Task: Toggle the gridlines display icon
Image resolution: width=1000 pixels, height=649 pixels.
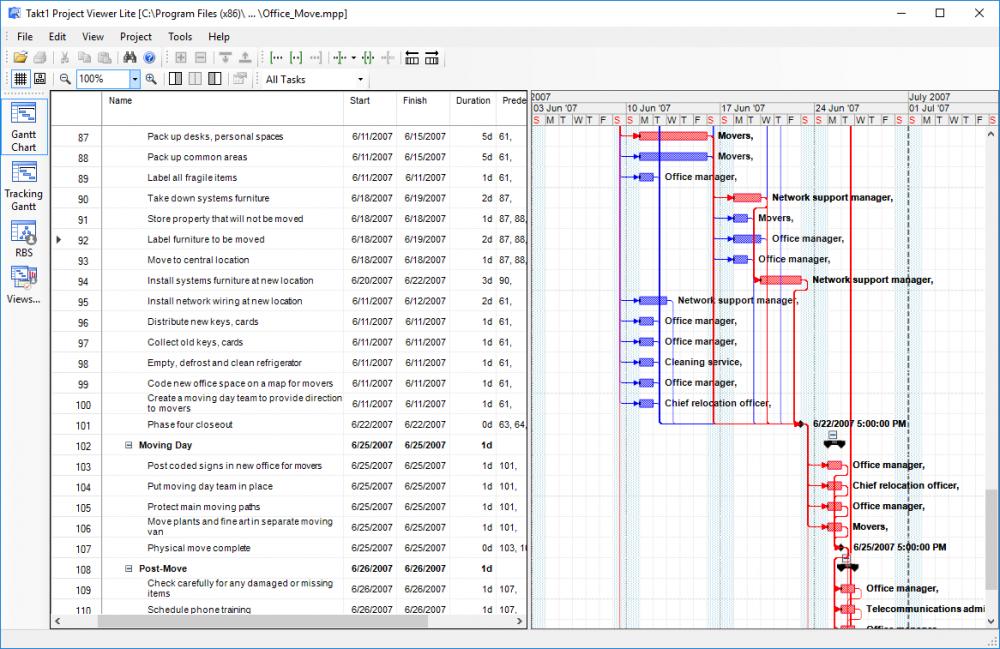Action: [21, 78]
